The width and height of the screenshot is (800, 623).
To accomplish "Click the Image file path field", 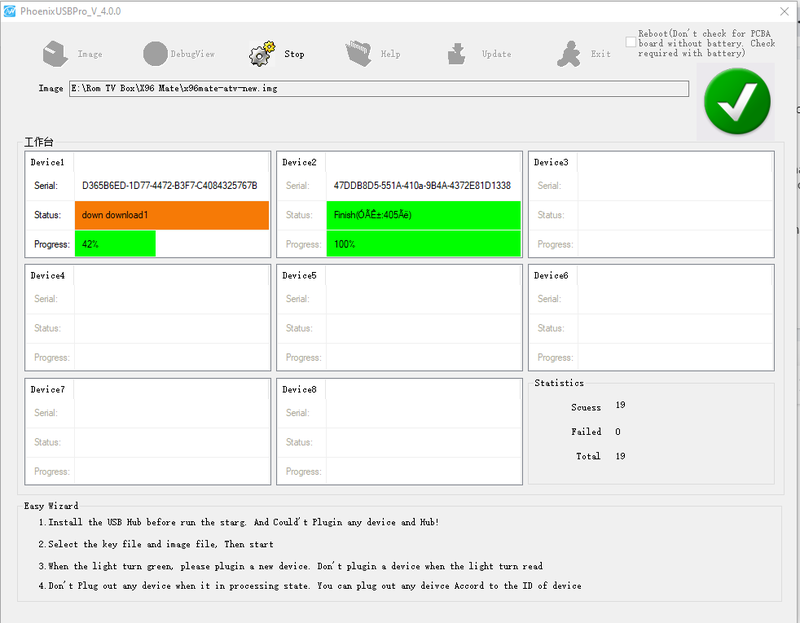I will [x=379, y=88].
